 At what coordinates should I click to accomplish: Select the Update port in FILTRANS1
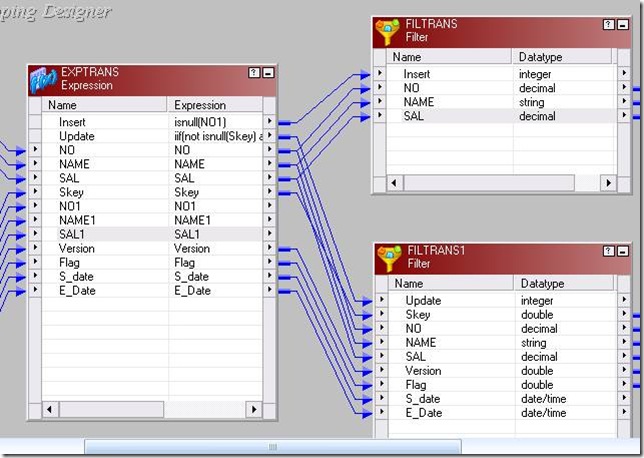click(x=423, y=300)
